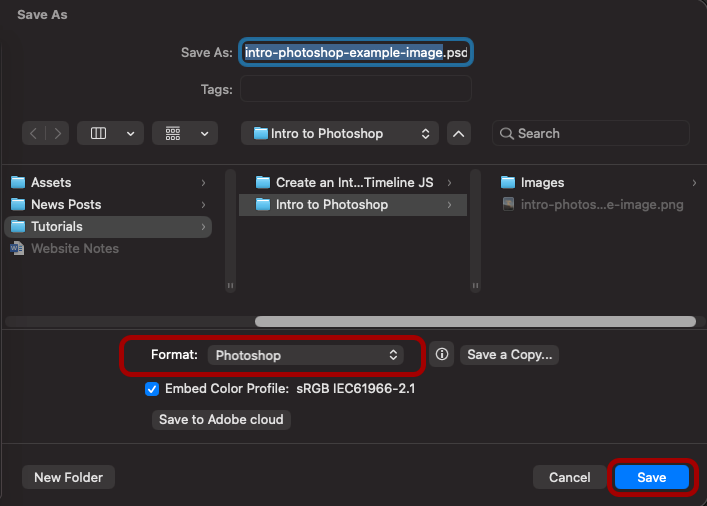707x506 pixels.
Task: Collapse the dialog with the chevron button
Action: click(x=458, y=133)
